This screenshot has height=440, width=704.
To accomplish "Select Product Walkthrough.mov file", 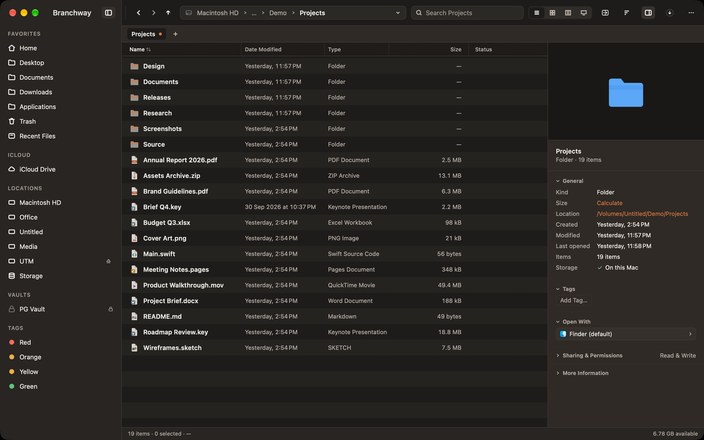I will [334, 286].
